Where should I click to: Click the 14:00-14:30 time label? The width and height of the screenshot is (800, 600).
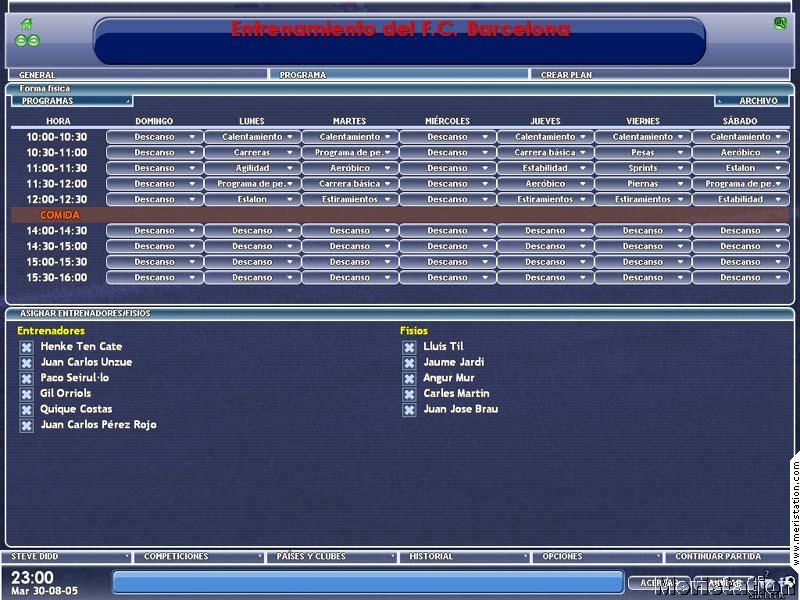(x=57, y=231)
